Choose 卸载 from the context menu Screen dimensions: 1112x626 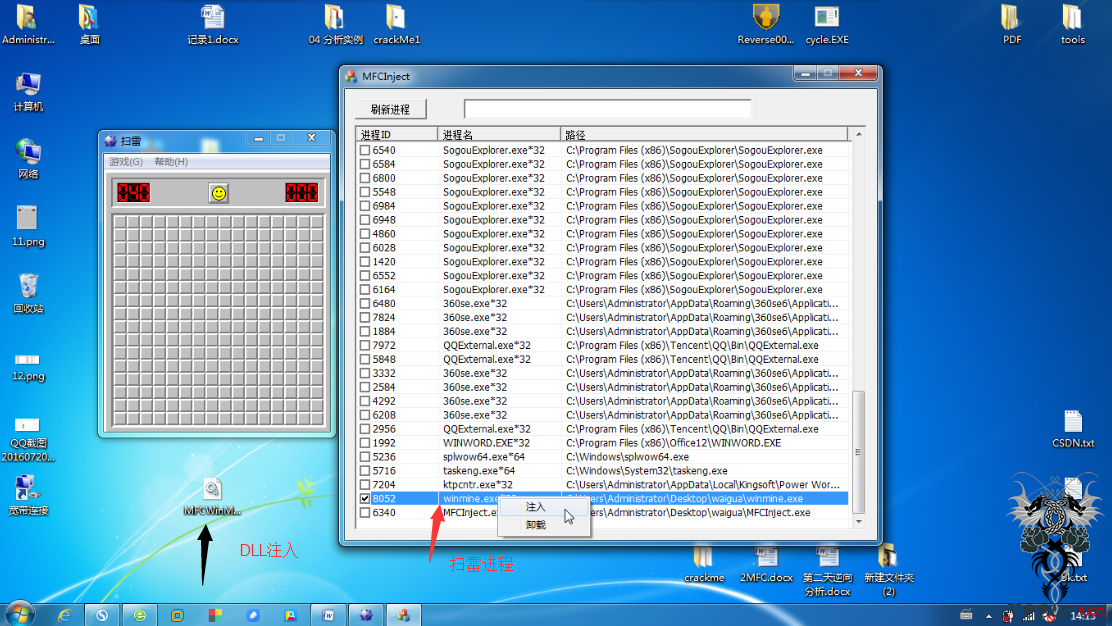535,525
